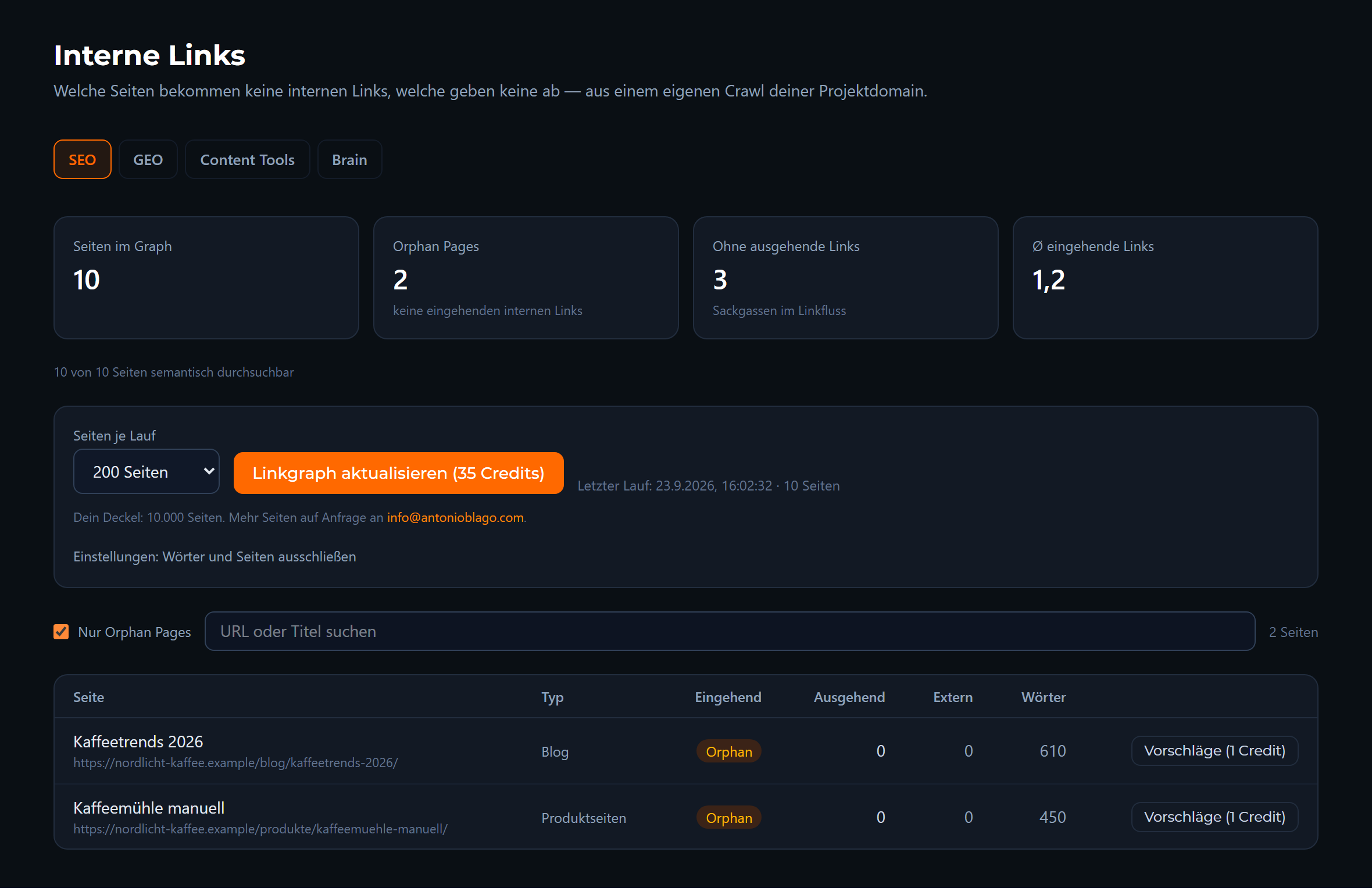Click the 2 Seiten result count
The height and width of the screenshot is (888, 1372).
[x=1293, y=632]
